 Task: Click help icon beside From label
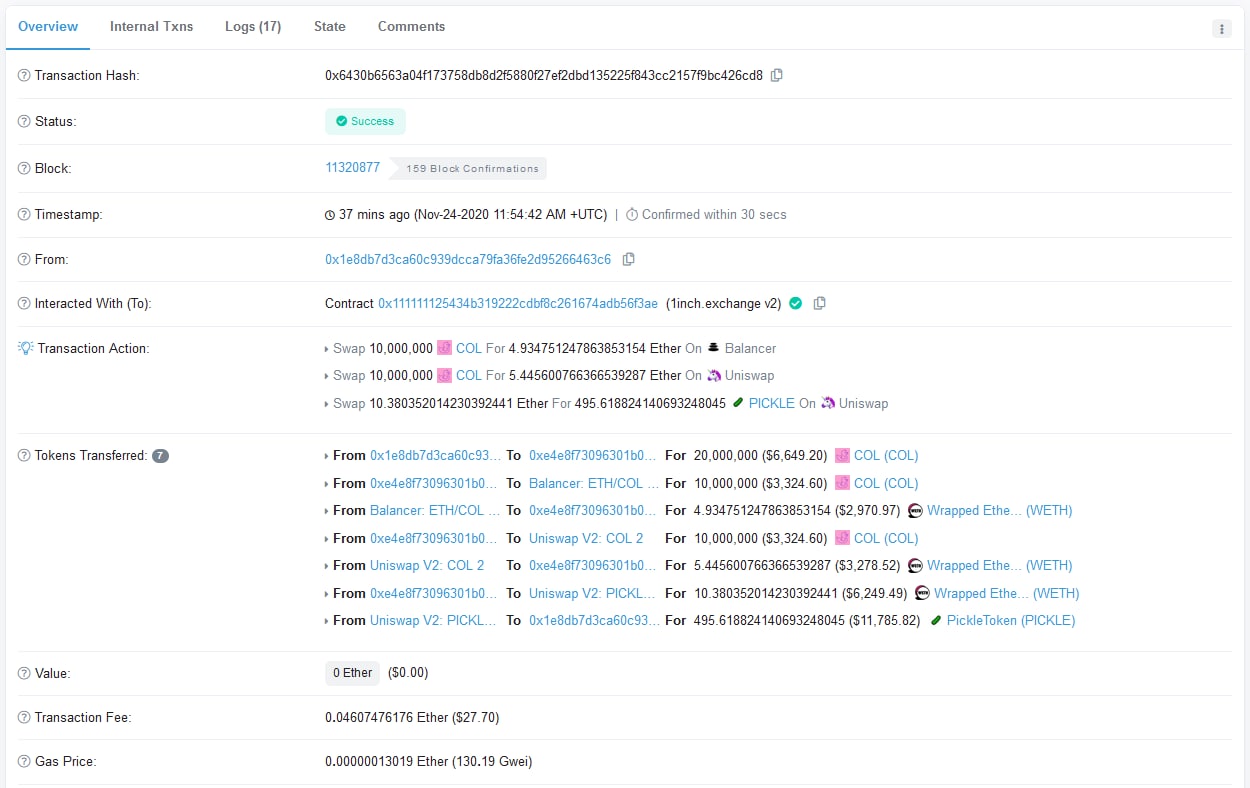[24, 260]
